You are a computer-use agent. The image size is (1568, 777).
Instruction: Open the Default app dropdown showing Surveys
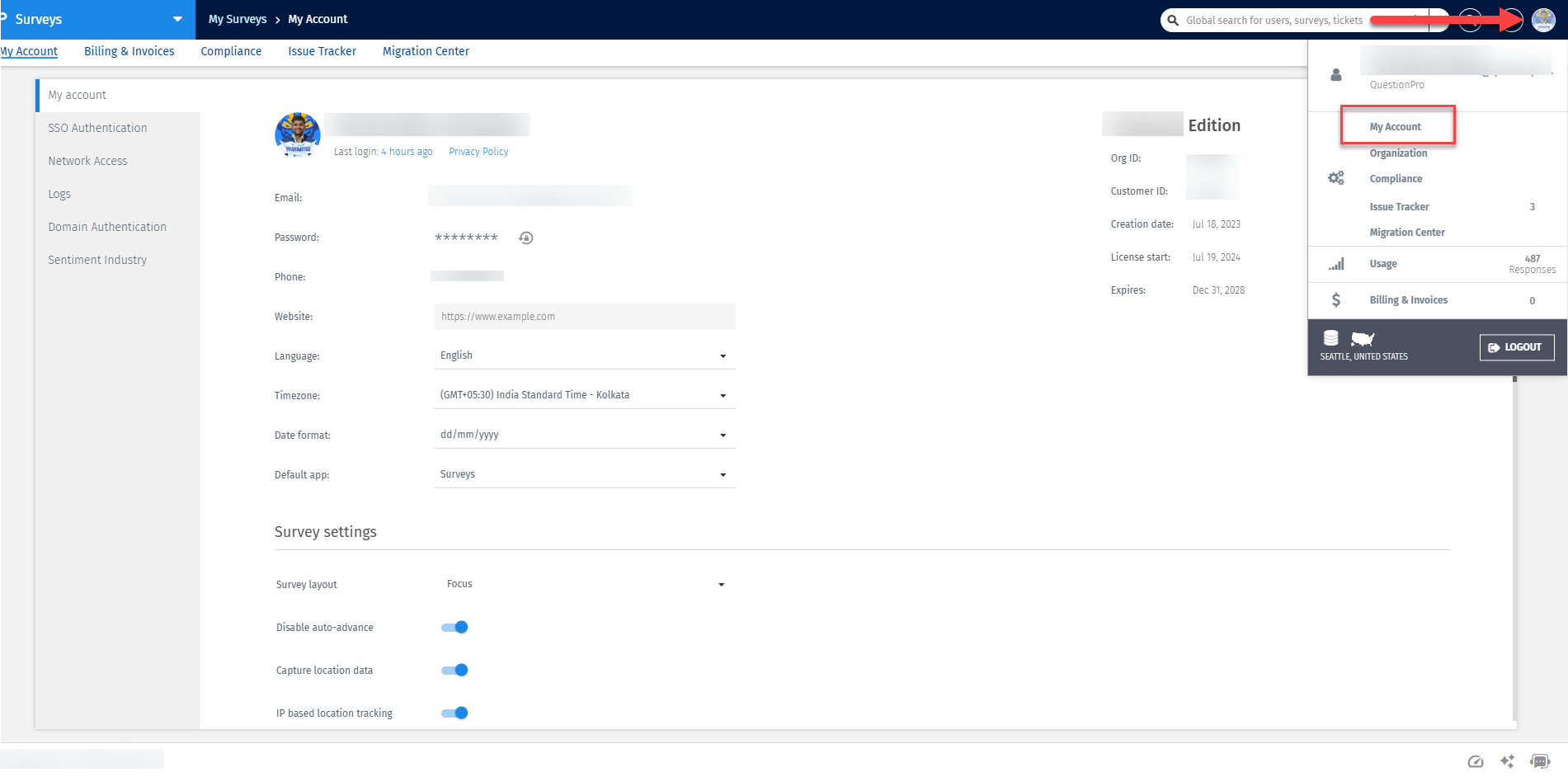click(x=723, y=474)
